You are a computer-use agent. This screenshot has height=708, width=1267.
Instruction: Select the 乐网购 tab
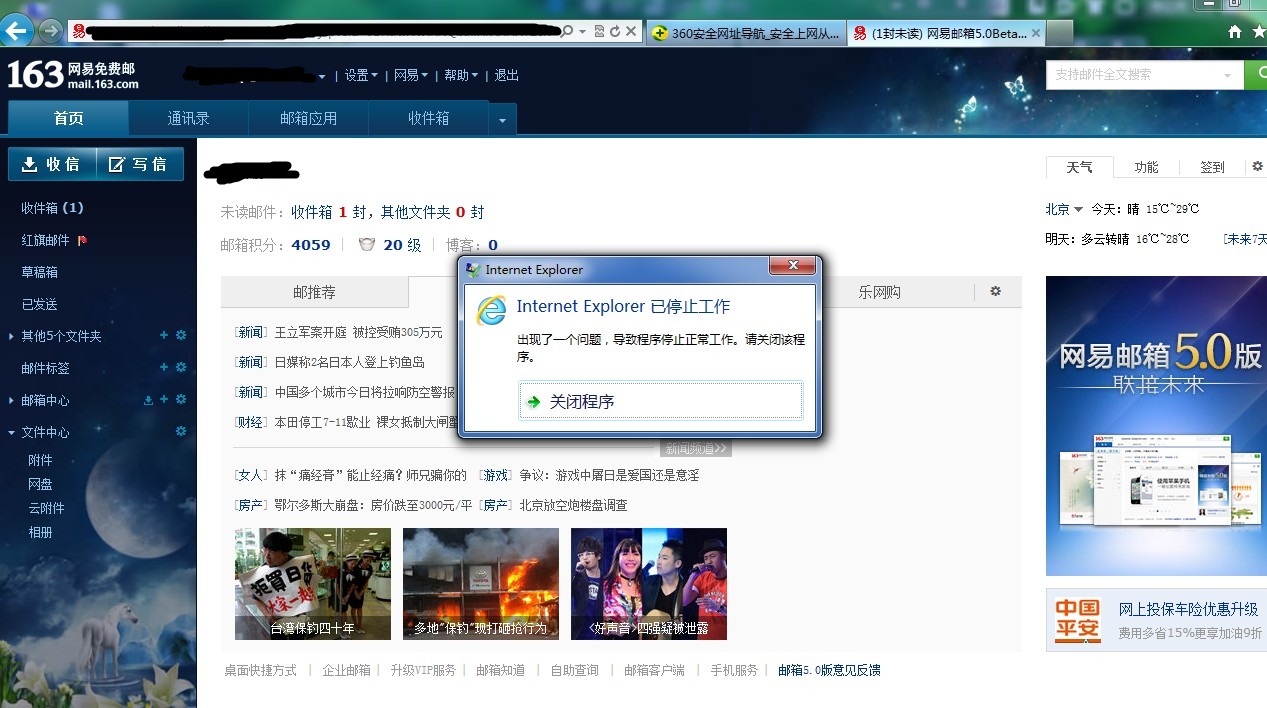coord(879,292)
